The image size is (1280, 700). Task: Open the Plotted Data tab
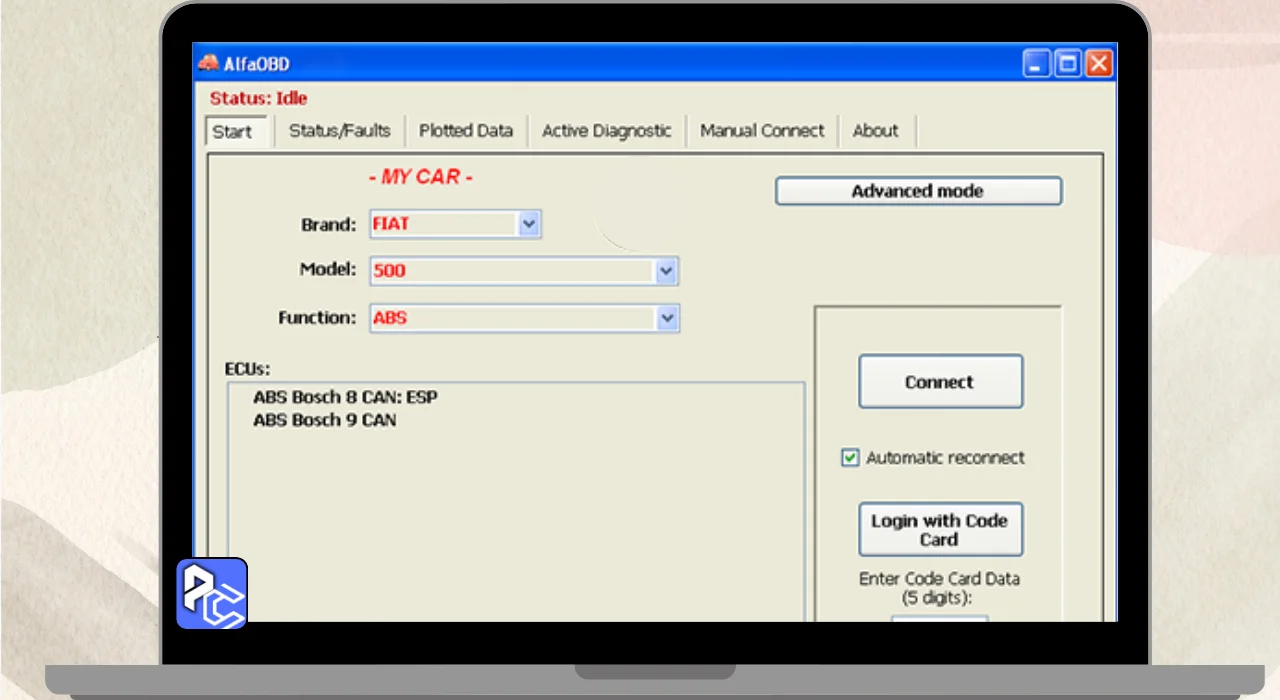tap(466, 130)
